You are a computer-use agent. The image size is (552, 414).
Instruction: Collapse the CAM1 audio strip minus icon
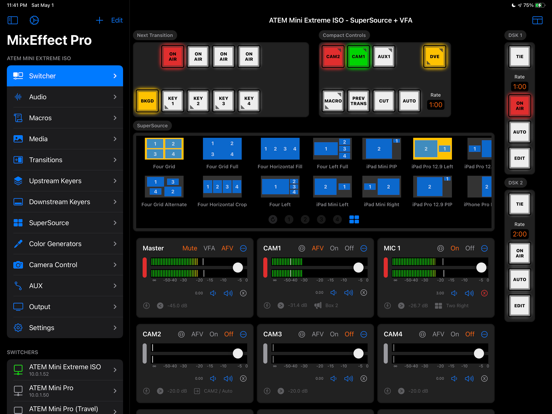point(364,248)
